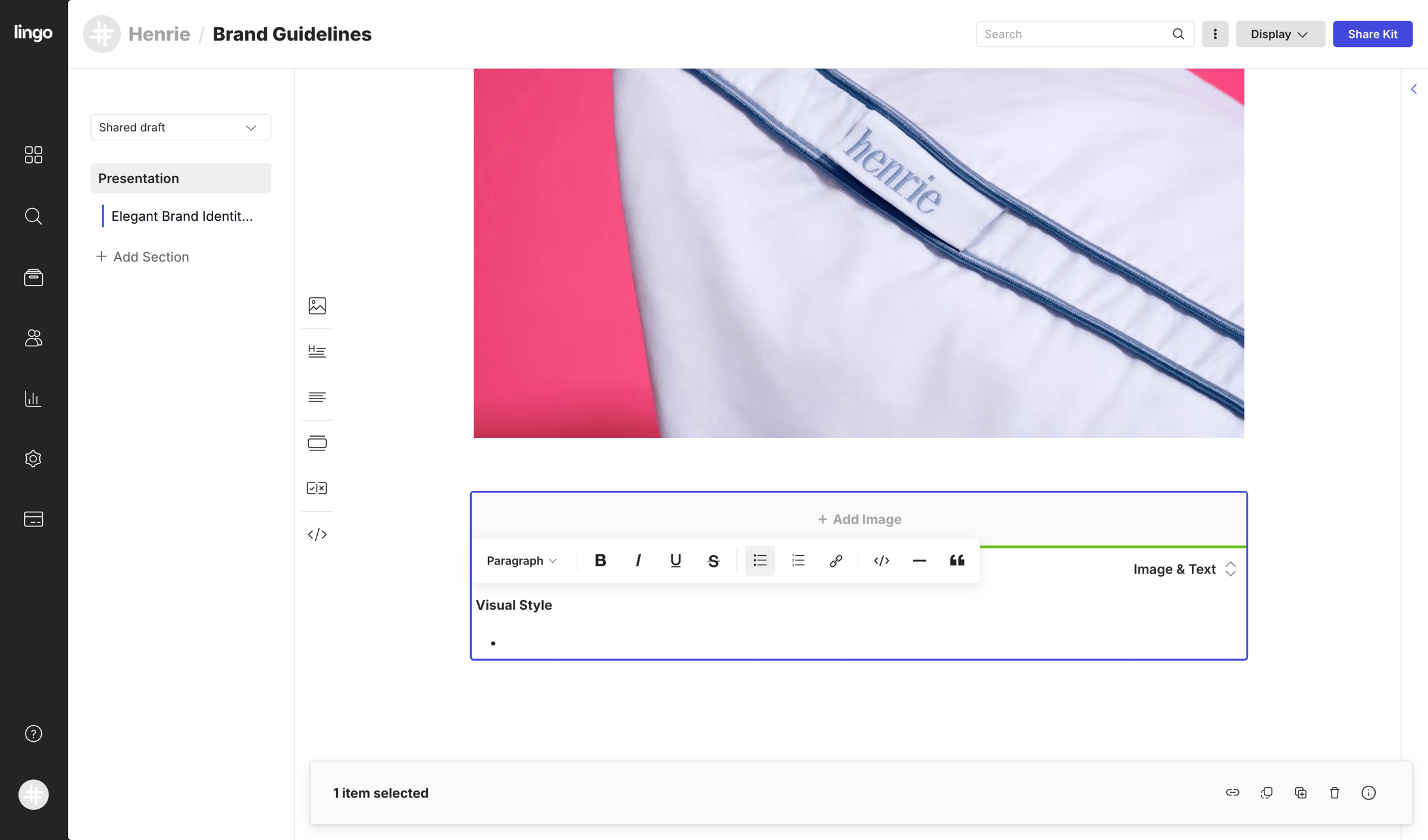Copy link to the selected item
Image resolution: width=1428 pixels, height=840 pixels.
tap(1233, 793)
